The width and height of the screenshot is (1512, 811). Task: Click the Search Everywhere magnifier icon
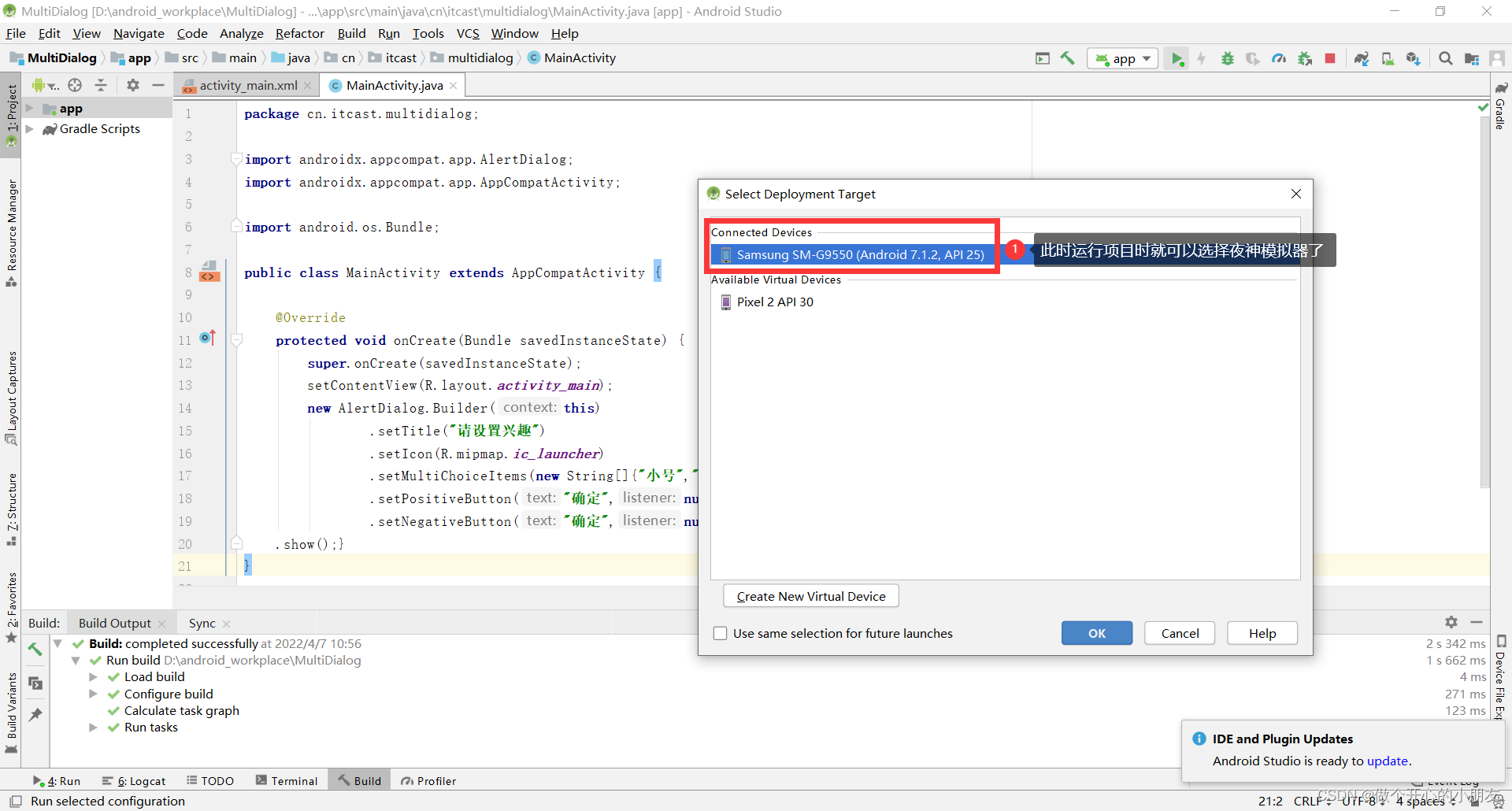tap(1446, 58)
